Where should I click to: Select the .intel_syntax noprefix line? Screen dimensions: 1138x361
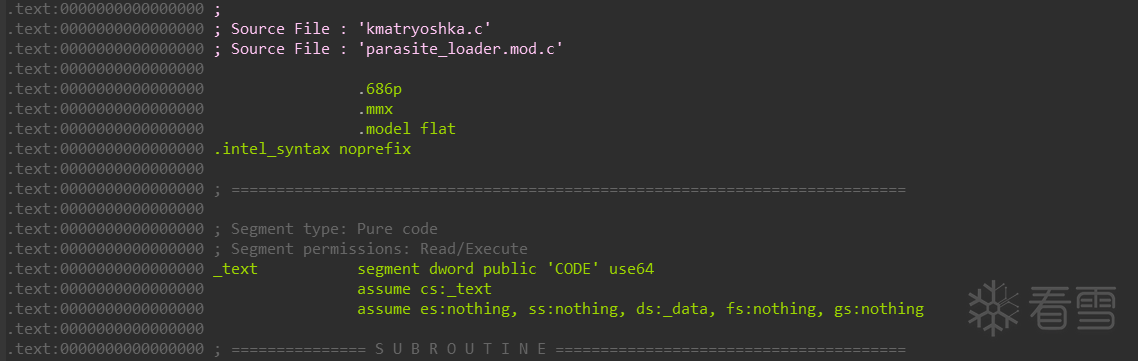(x=312, y=149)
